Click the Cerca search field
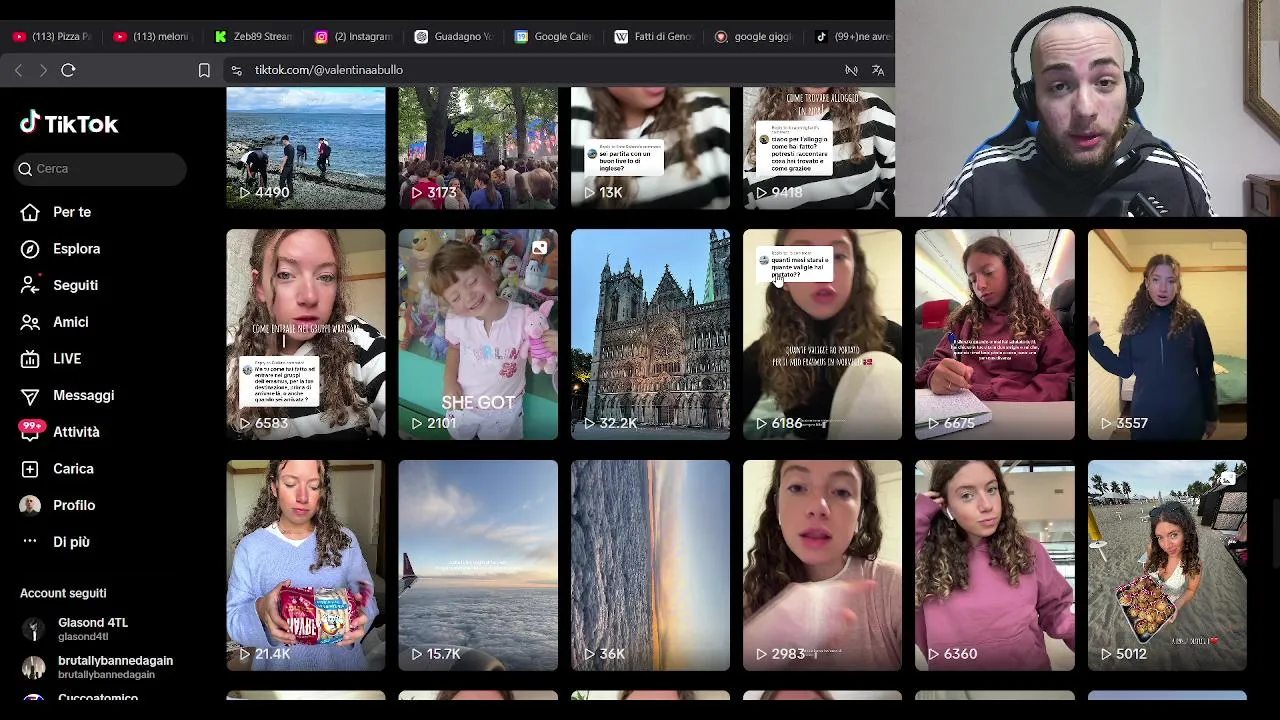Viewport: 1280px width, 720px height. pyautogui.click(x=100, y=169)
